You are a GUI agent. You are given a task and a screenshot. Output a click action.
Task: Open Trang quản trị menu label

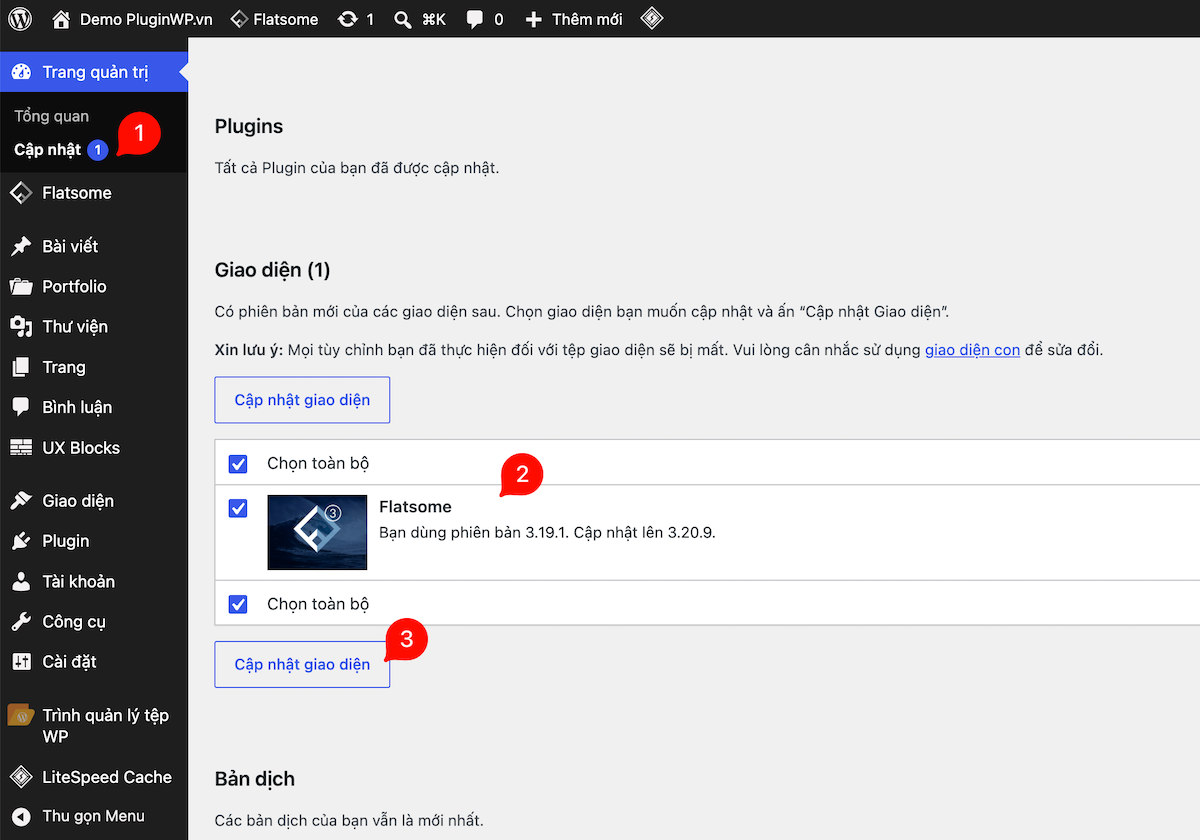(95, 72)
